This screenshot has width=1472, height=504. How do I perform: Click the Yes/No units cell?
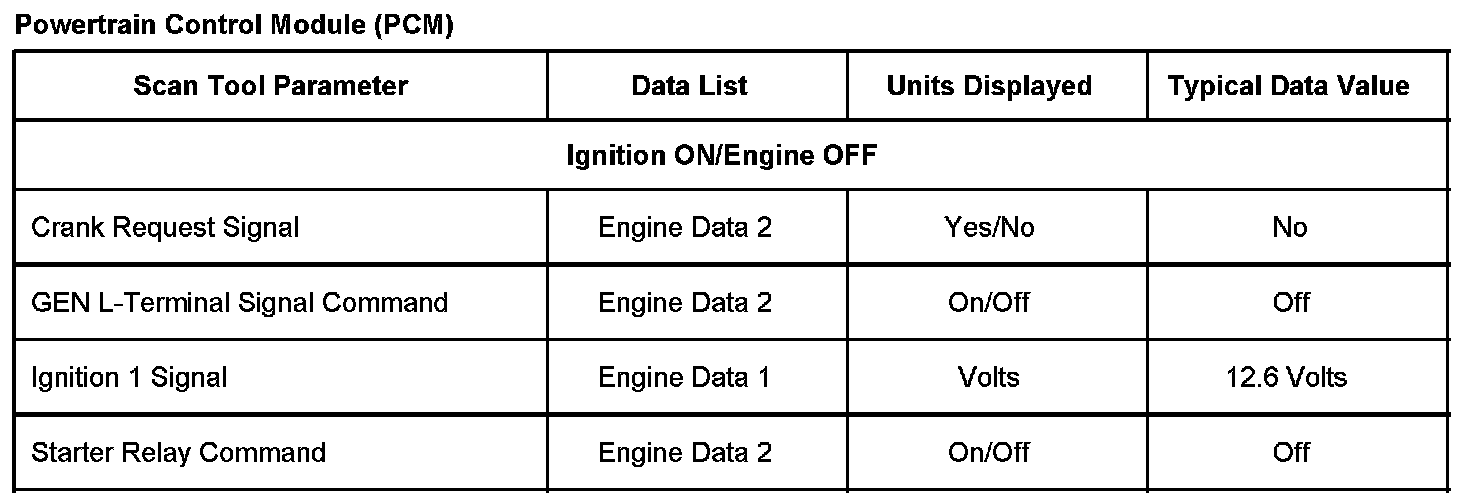coord(989,228)
